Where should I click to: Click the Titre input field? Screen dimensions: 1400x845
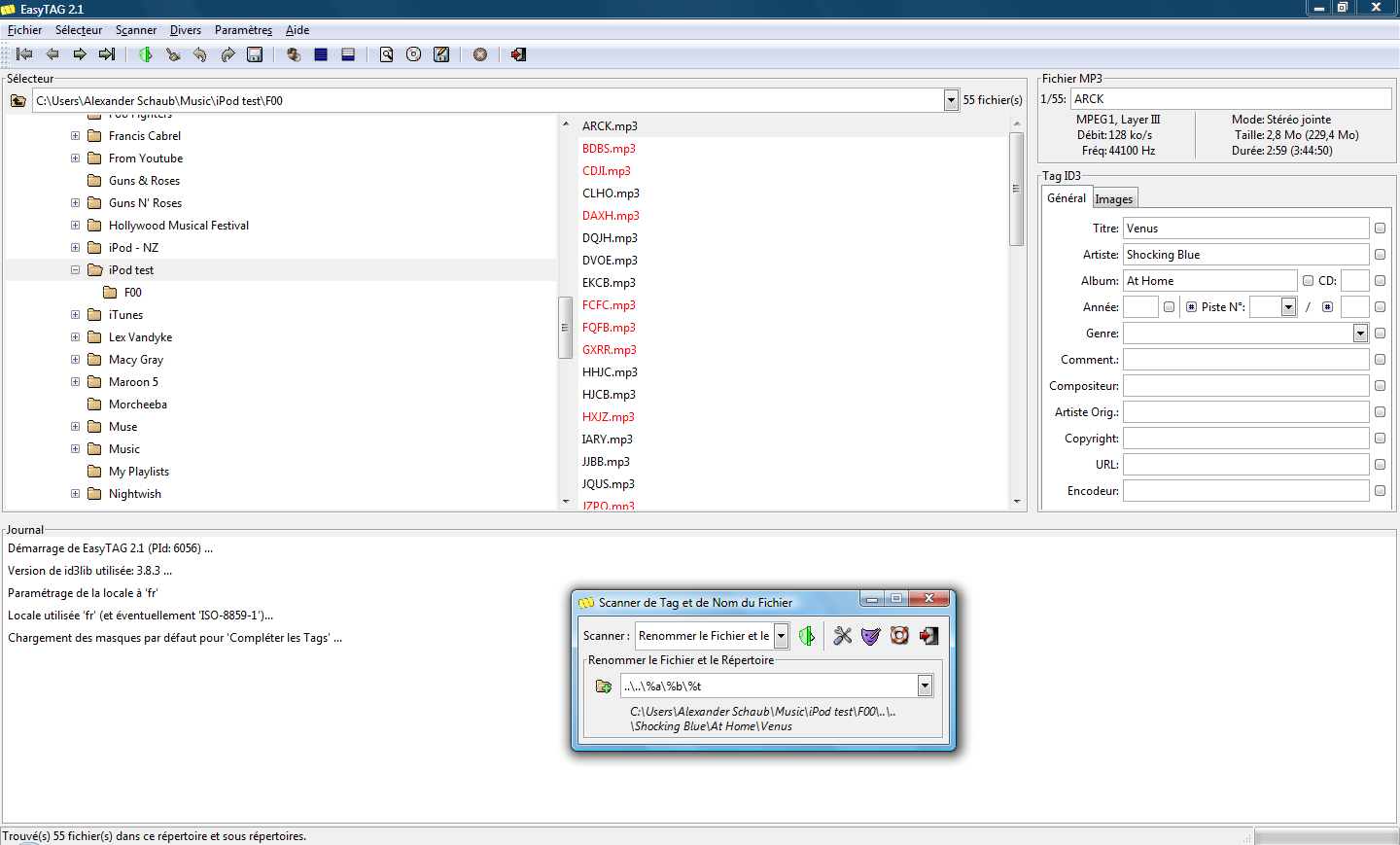pos(1245,229)
